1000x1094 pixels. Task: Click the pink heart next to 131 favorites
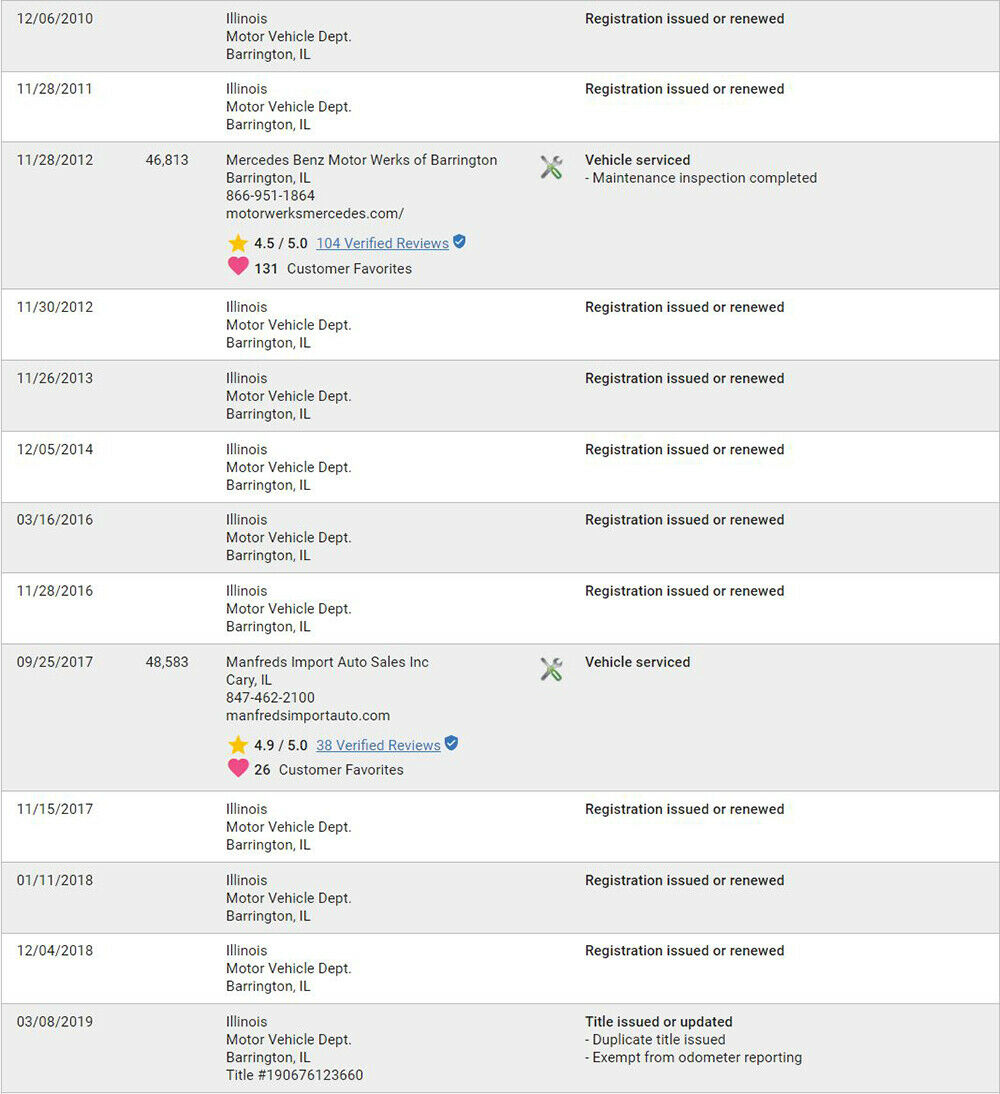238,267
